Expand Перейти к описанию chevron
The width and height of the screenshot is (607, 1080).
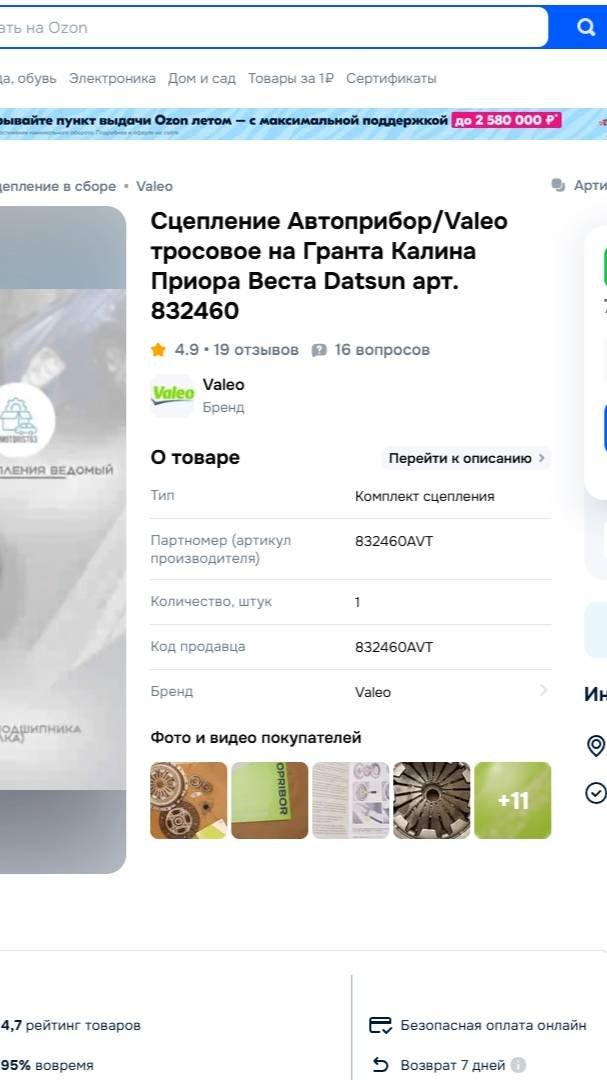[541, 458]
